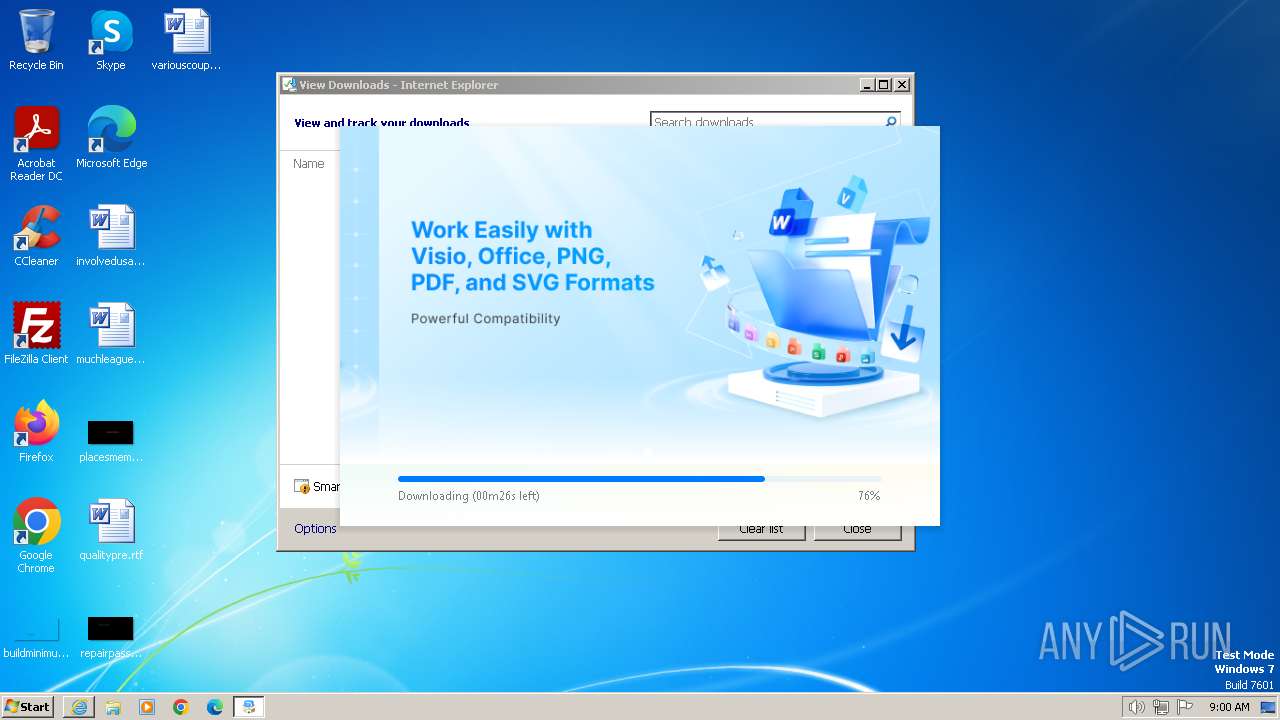This screenshot has height=720, width=1280.
Task: Open the media player taskbar icon
Action: (x=147, y=707)
